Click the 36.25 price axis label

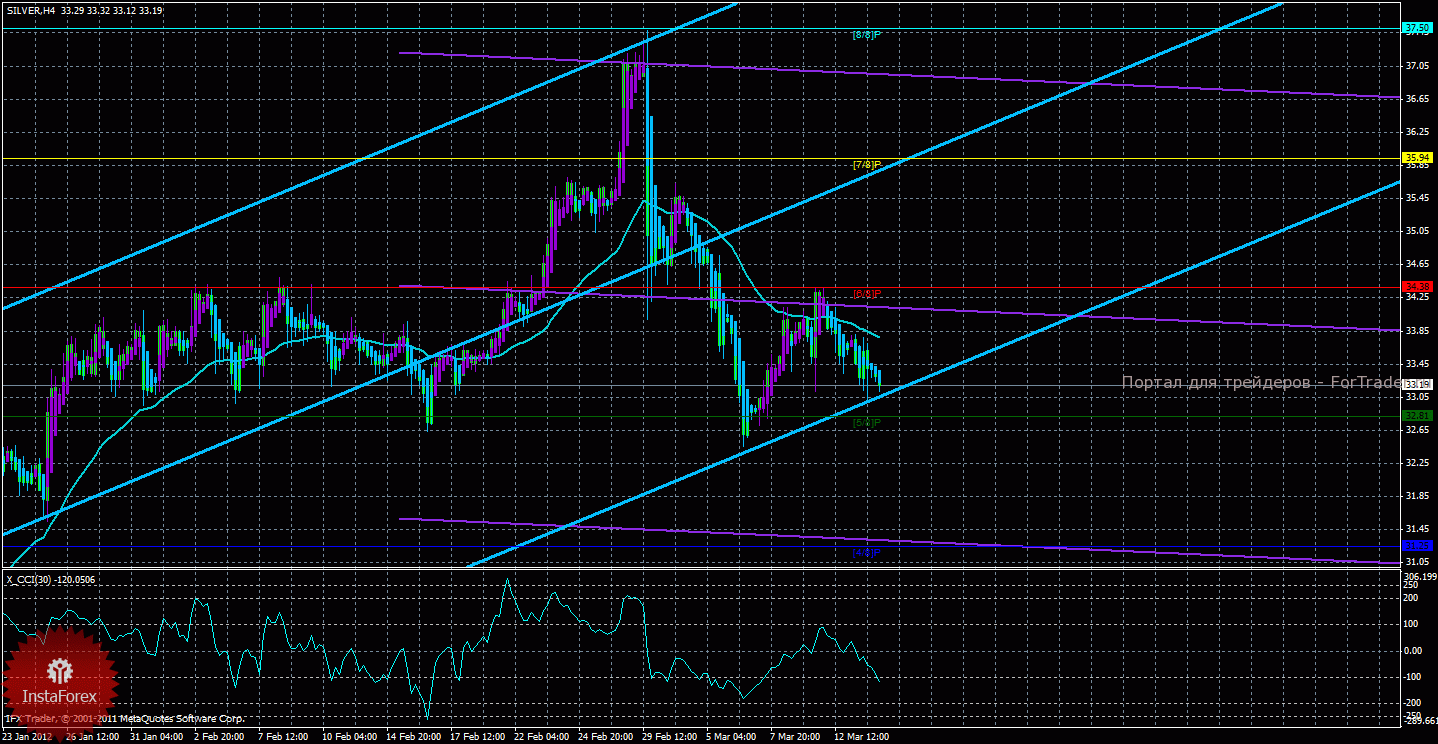[1417, 132]
